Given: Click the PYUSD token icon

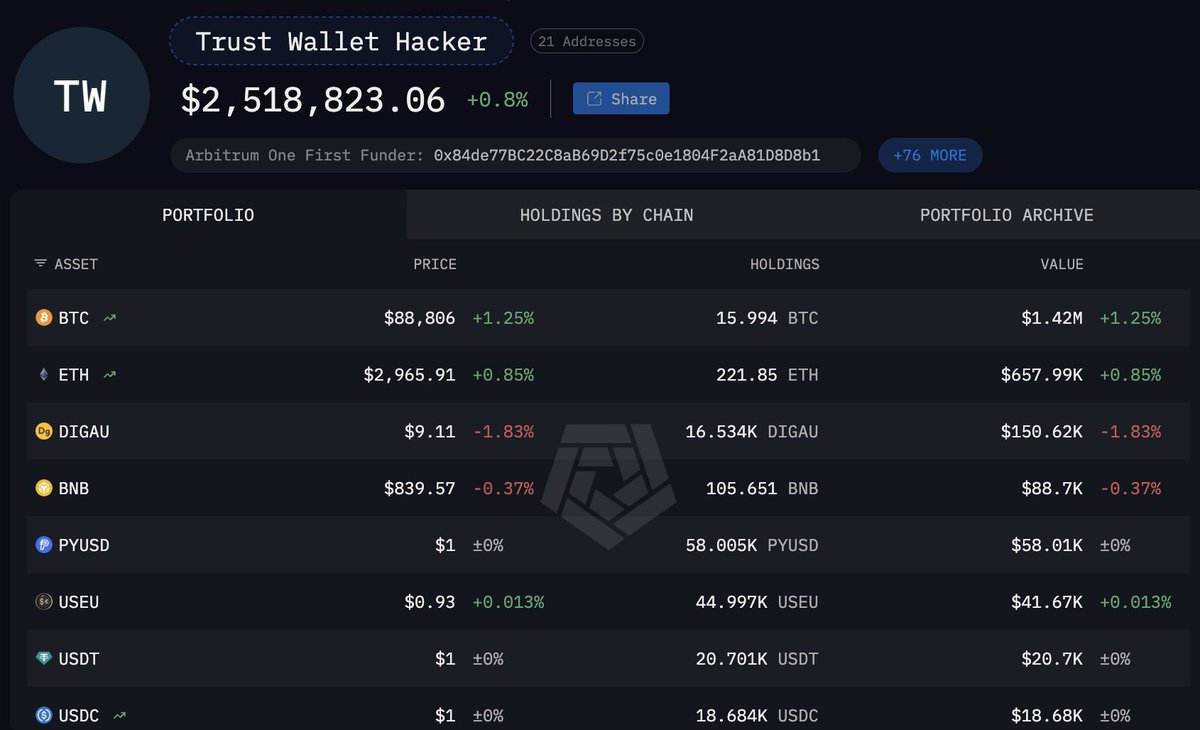Looking at the screenshot, I should click(43, 546).
